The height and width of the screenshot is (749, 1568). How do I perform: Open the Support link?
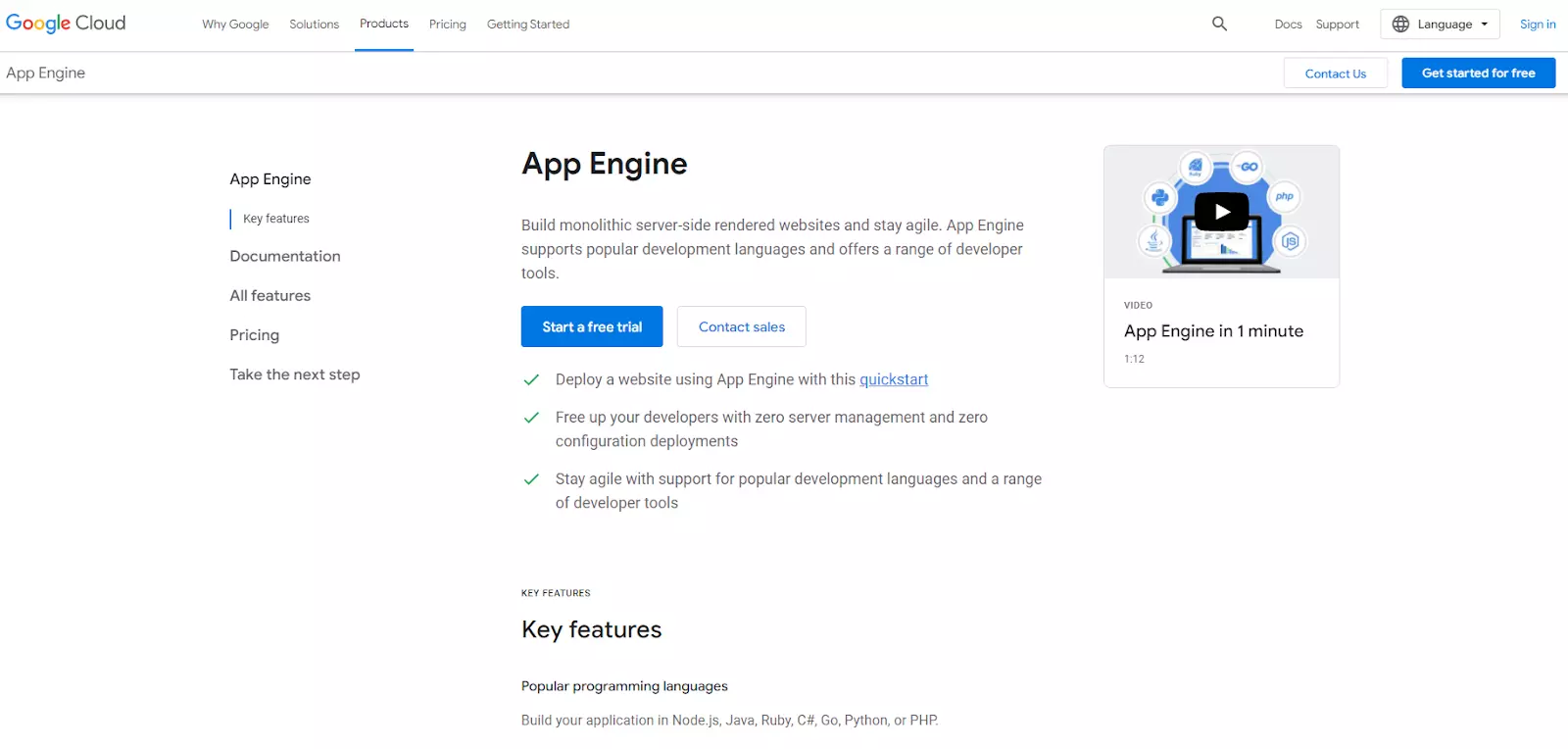pyautogui.click(x=1337, y=24)
